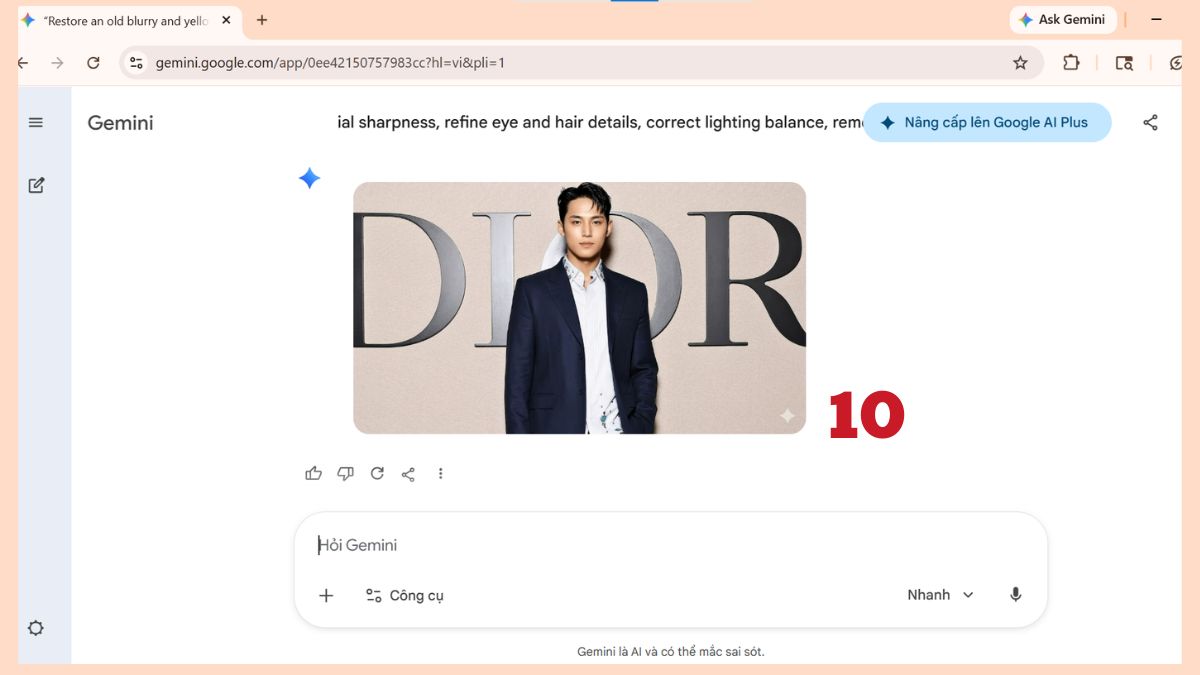Open the Gemini main menu hamburger
The image size is (1200, 675).
(36, 123)
